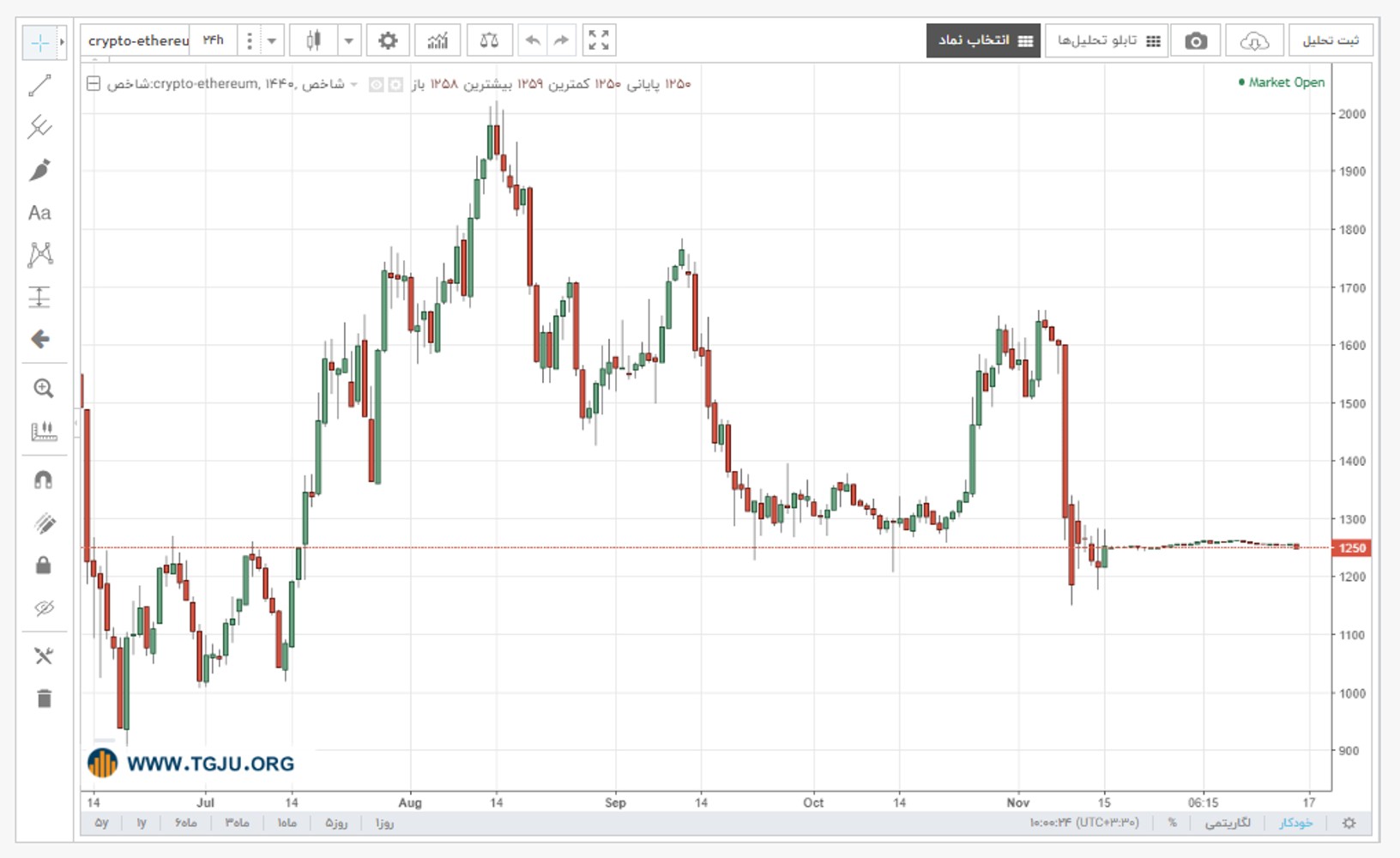Toggle the خودکار auto scale
This screenshot has width=1400, height=858.
click(1296, 823)
